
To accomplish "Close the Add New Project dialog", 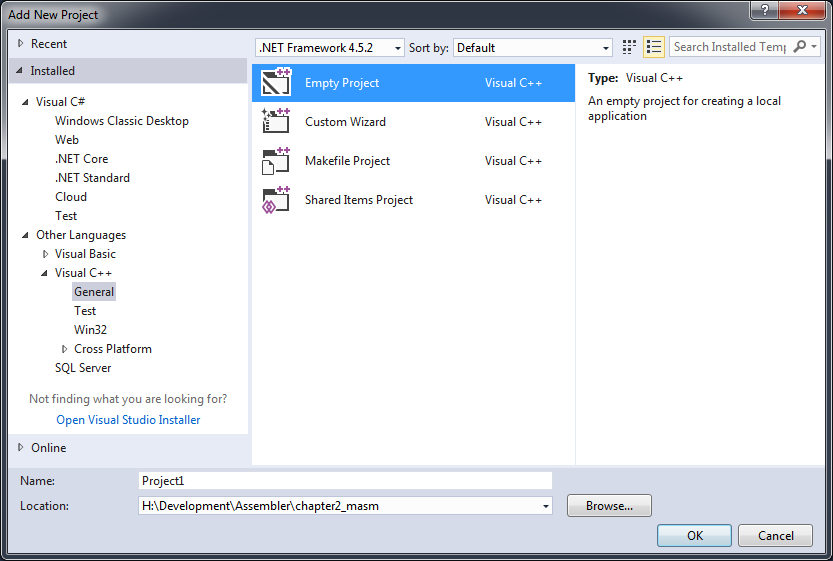I will tap(802, 10).
